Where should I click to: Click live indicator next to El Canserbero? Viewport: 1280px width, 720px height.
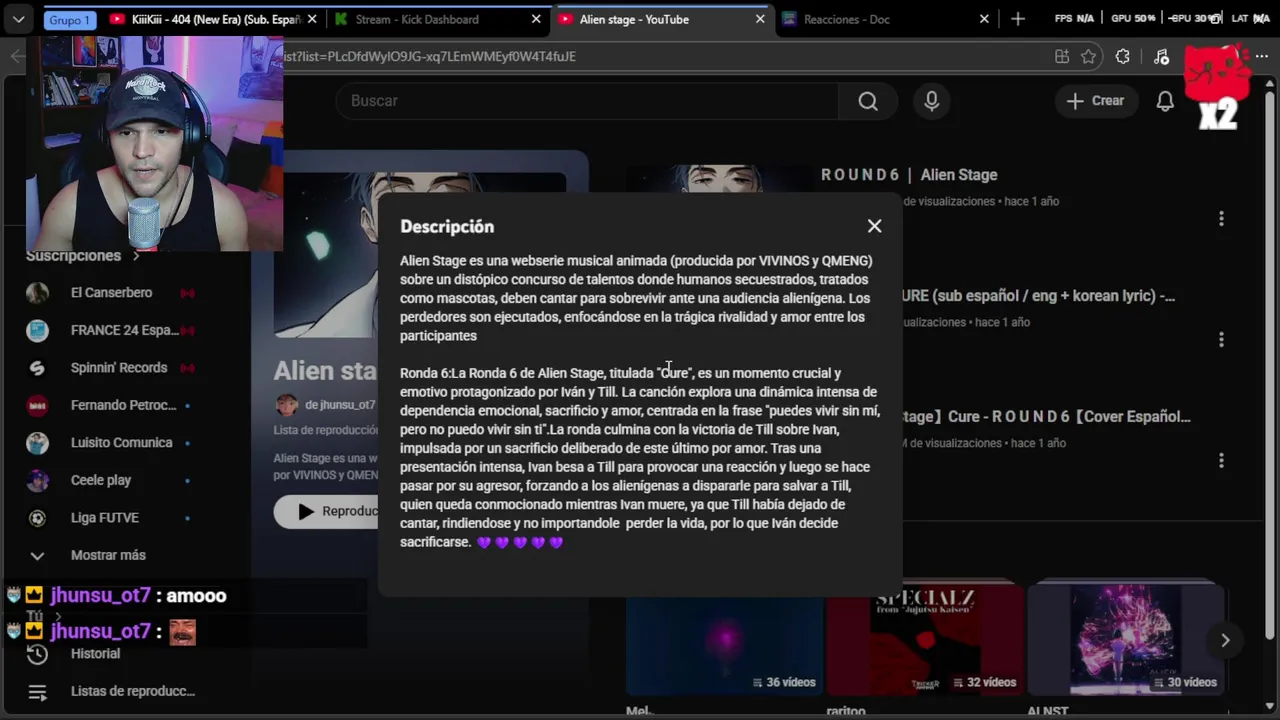[x=187, y=293]
